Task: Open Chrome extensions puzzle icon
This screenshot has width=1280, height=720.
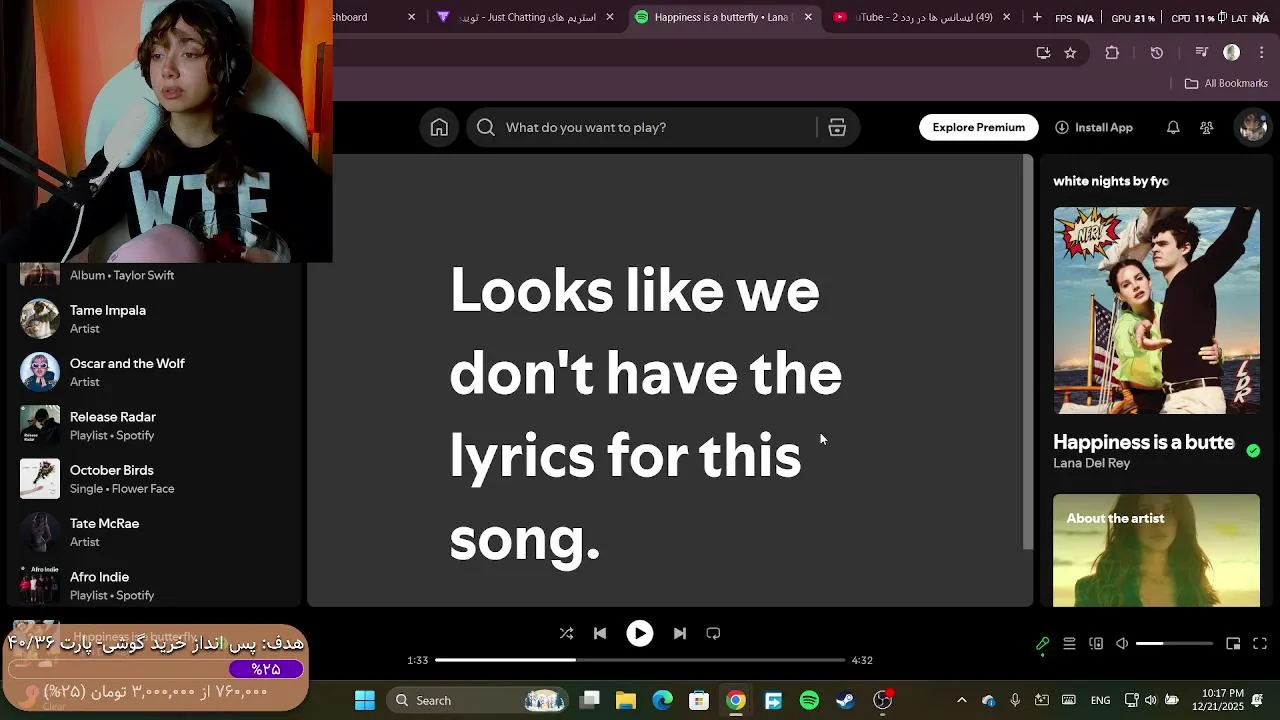Action: 1112,53
